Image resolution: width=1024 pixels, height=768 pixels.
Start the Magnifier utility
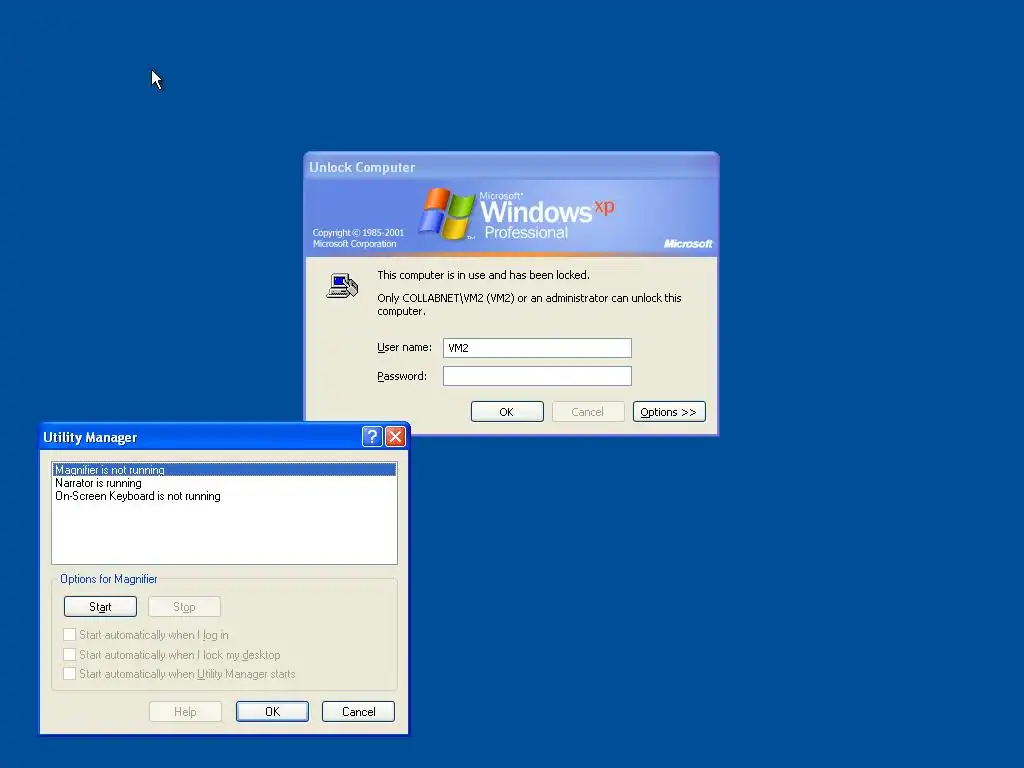pyautogui.click(x=101, y=607)
